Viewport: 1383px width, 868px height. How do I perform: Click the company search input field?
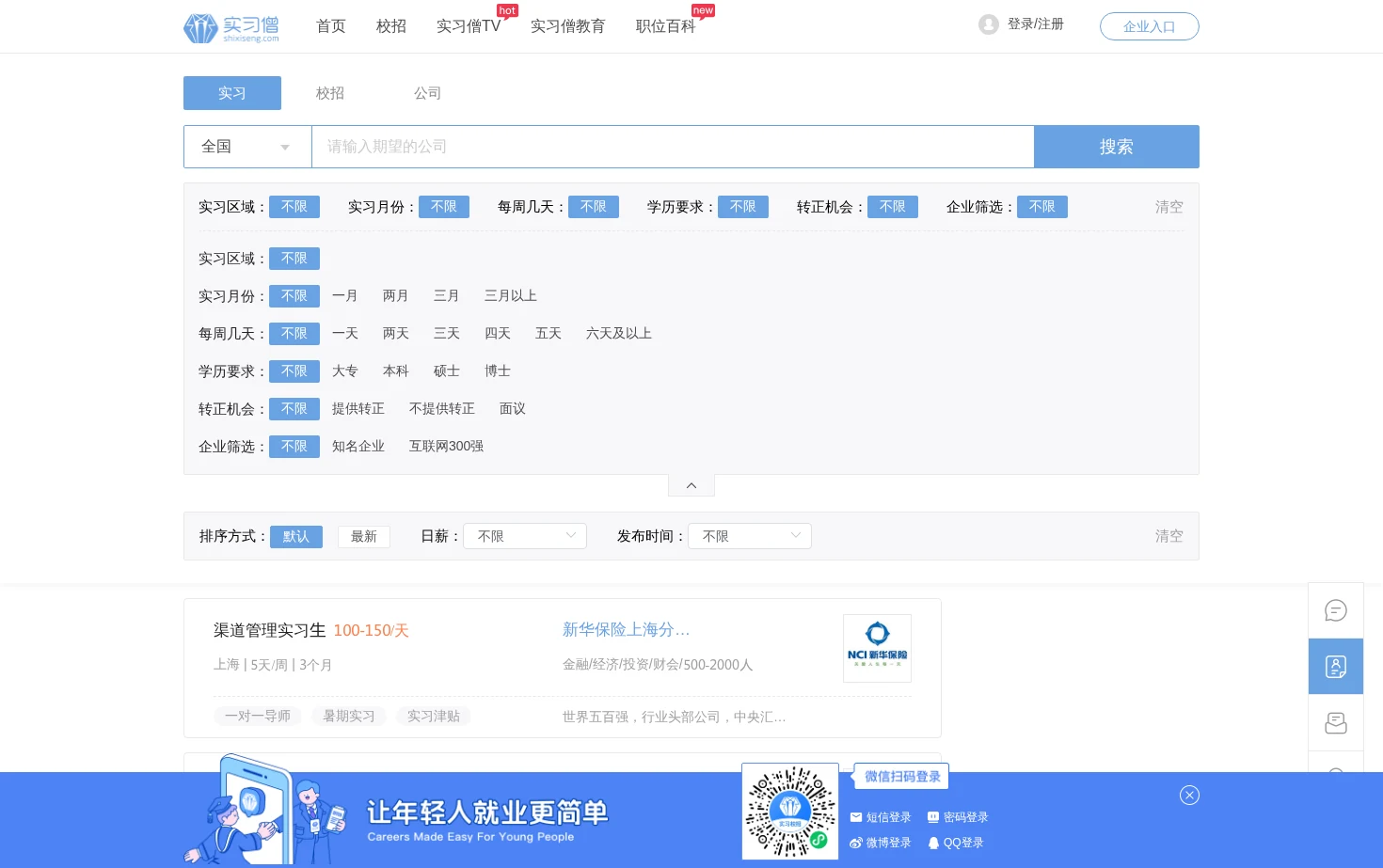[x=673, y=147]
